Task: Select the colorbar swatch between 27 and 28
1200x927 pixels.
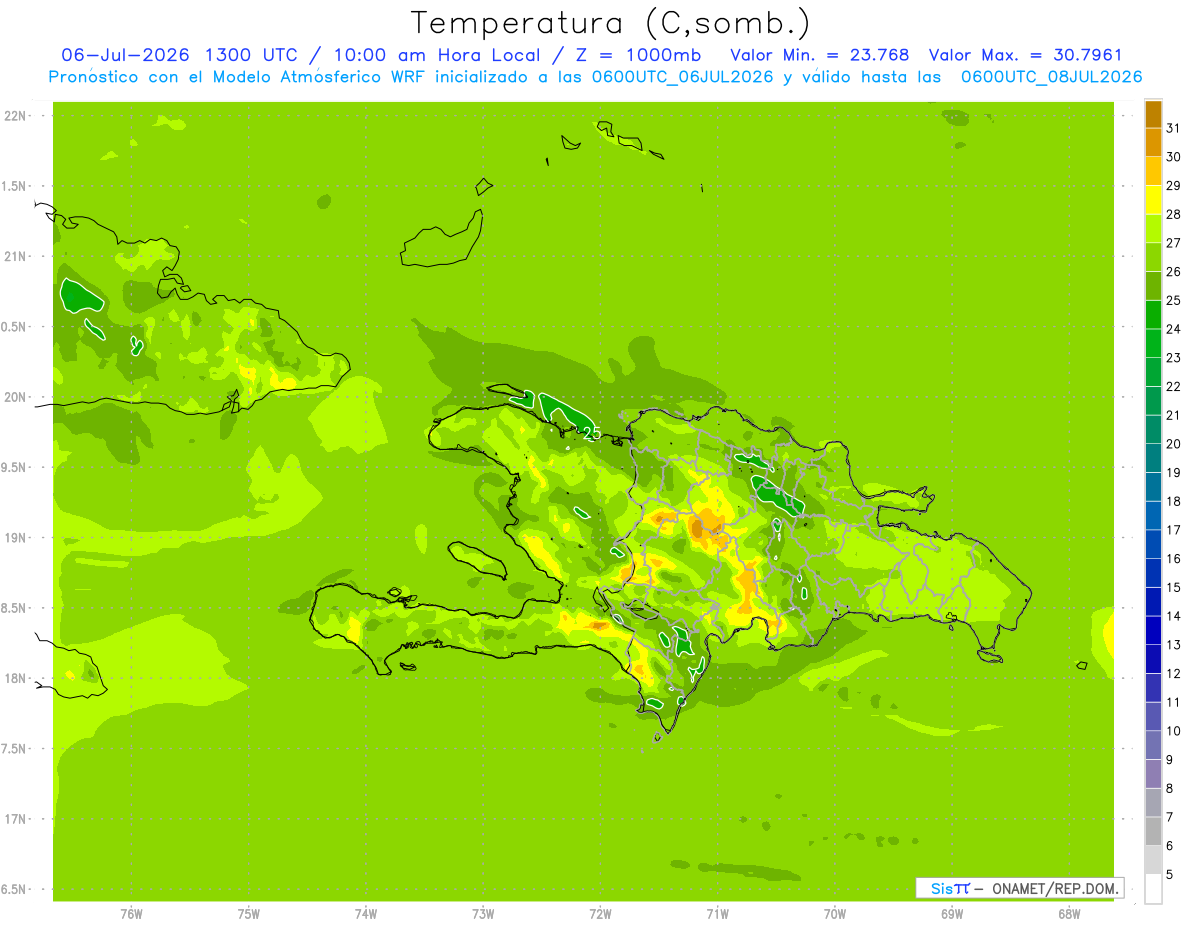Action: (x=1153, y=229)
